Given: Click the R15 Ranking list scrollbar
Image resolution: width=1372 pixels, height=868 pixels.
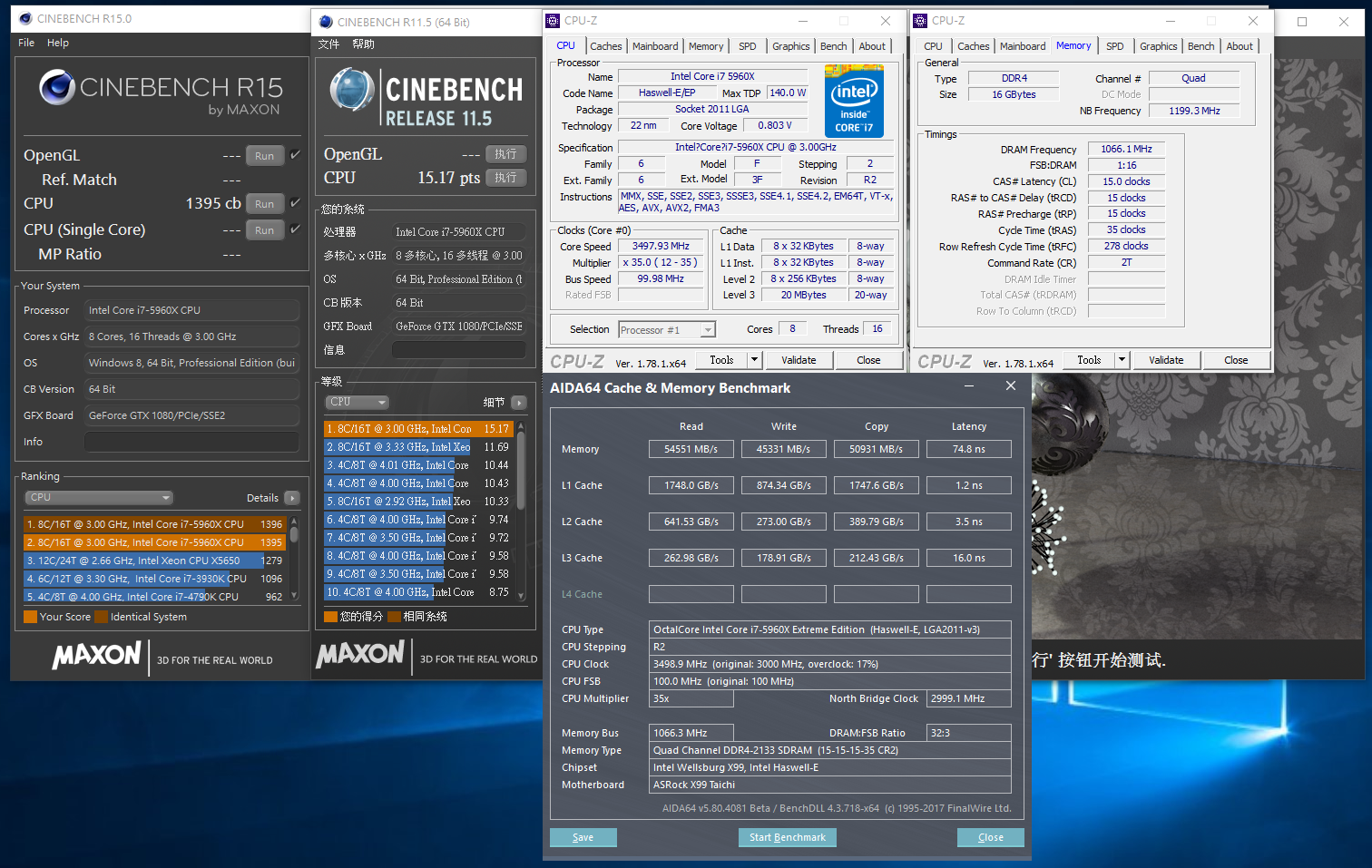Looking at the screenshot, I should coord(294,559).
